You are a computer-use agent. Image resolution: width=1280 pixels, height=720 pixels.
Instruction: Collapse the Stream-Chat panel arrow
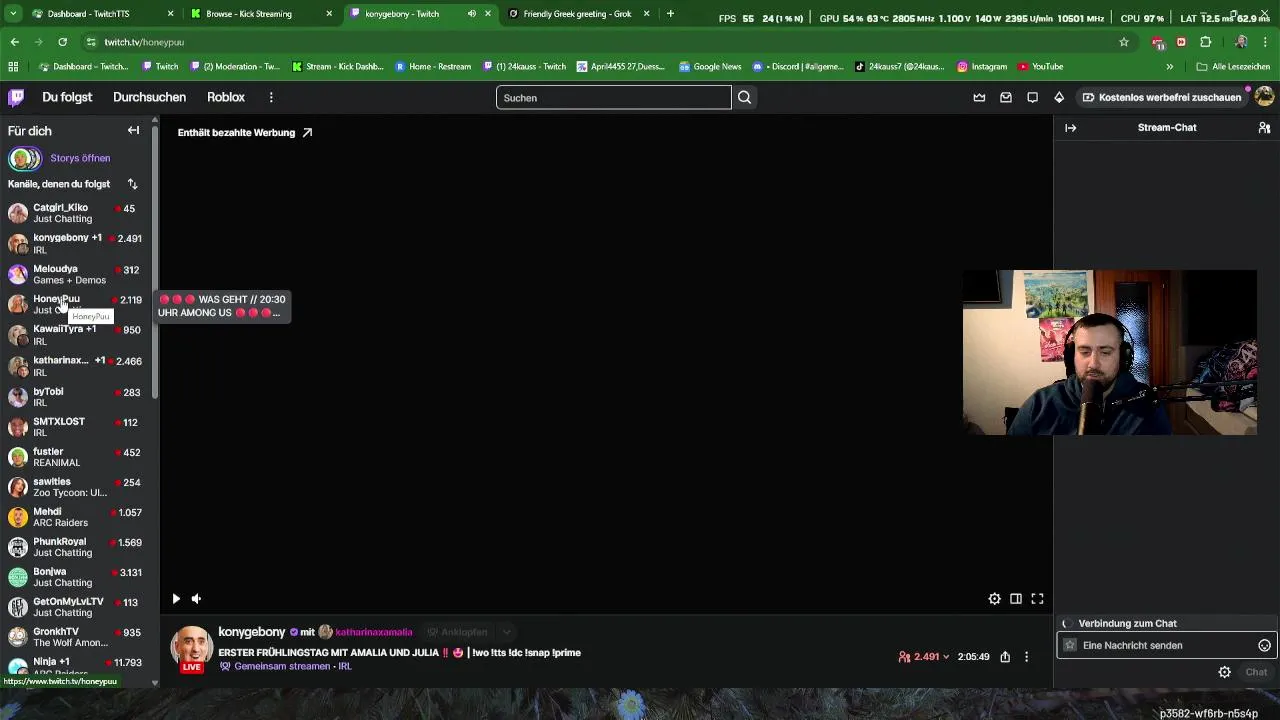click(1070, 128)
